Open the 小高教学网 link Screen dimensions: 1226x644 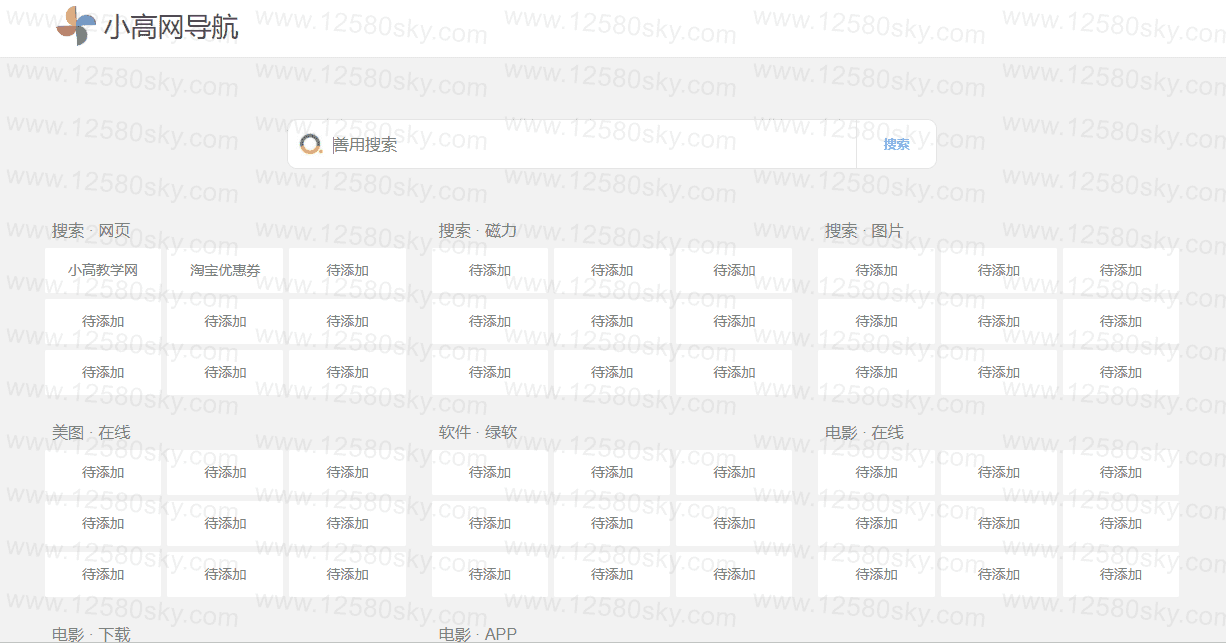pos(103,270)
